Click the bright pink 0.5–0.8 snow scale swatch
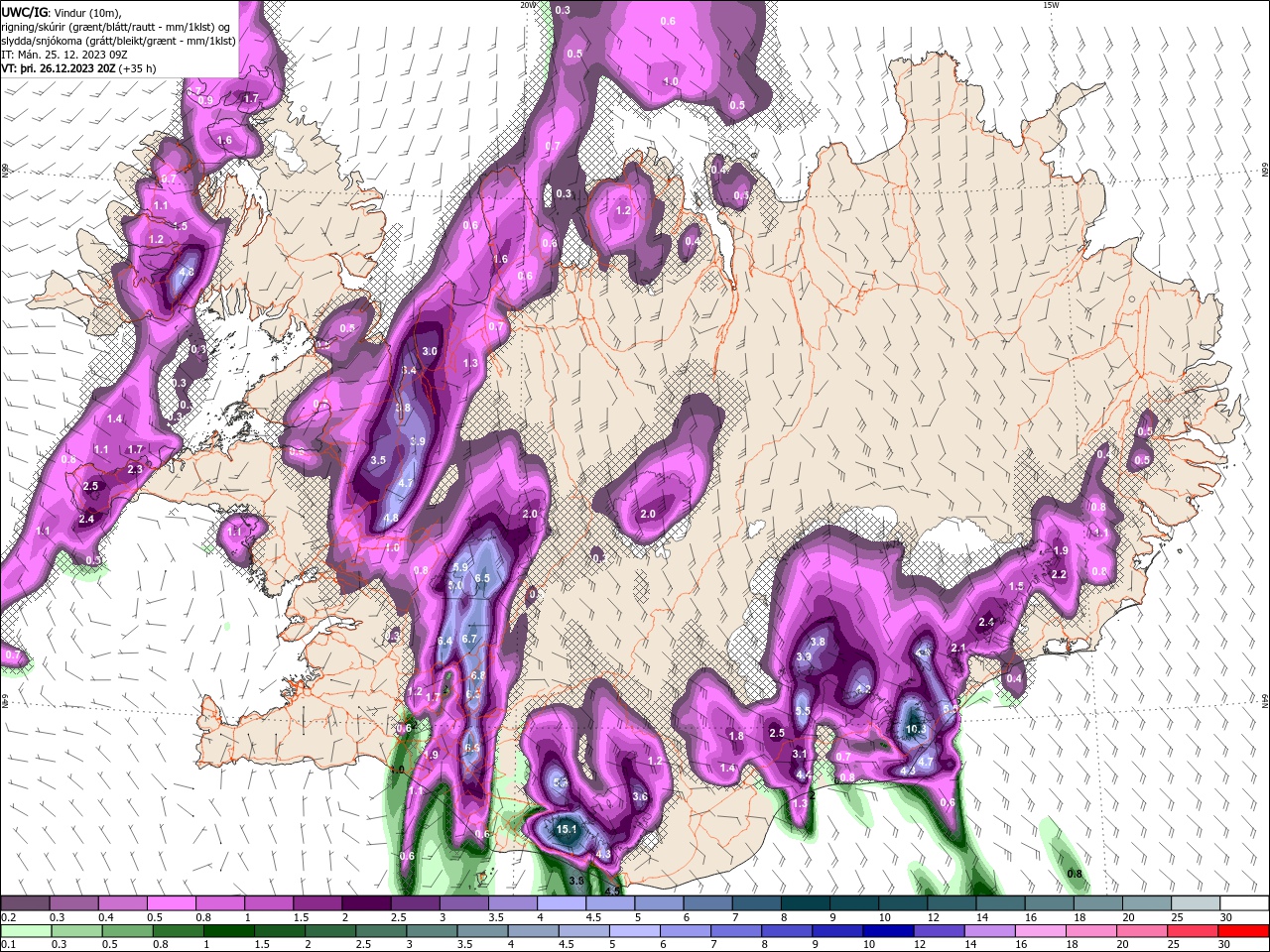This screenshot has width=1270, height=952. pyautogui.click(x=171, y=903)
